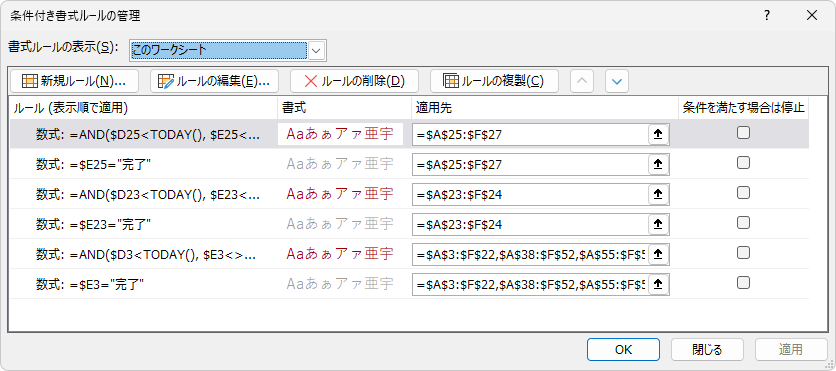Viewport: 836px width, 371px height.
Task: Collapse the range picker for the $E3="完了" rule
Action: point(658,284)
